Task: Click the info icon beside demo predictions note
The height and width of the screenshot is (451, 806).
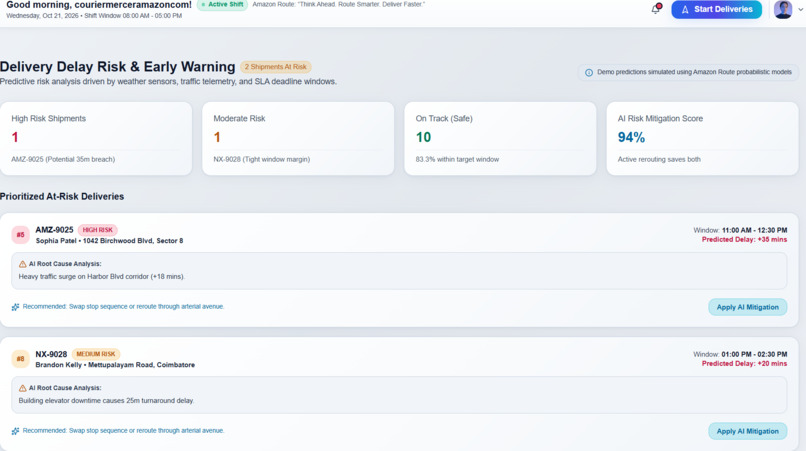Action: [x=589, y=73]
